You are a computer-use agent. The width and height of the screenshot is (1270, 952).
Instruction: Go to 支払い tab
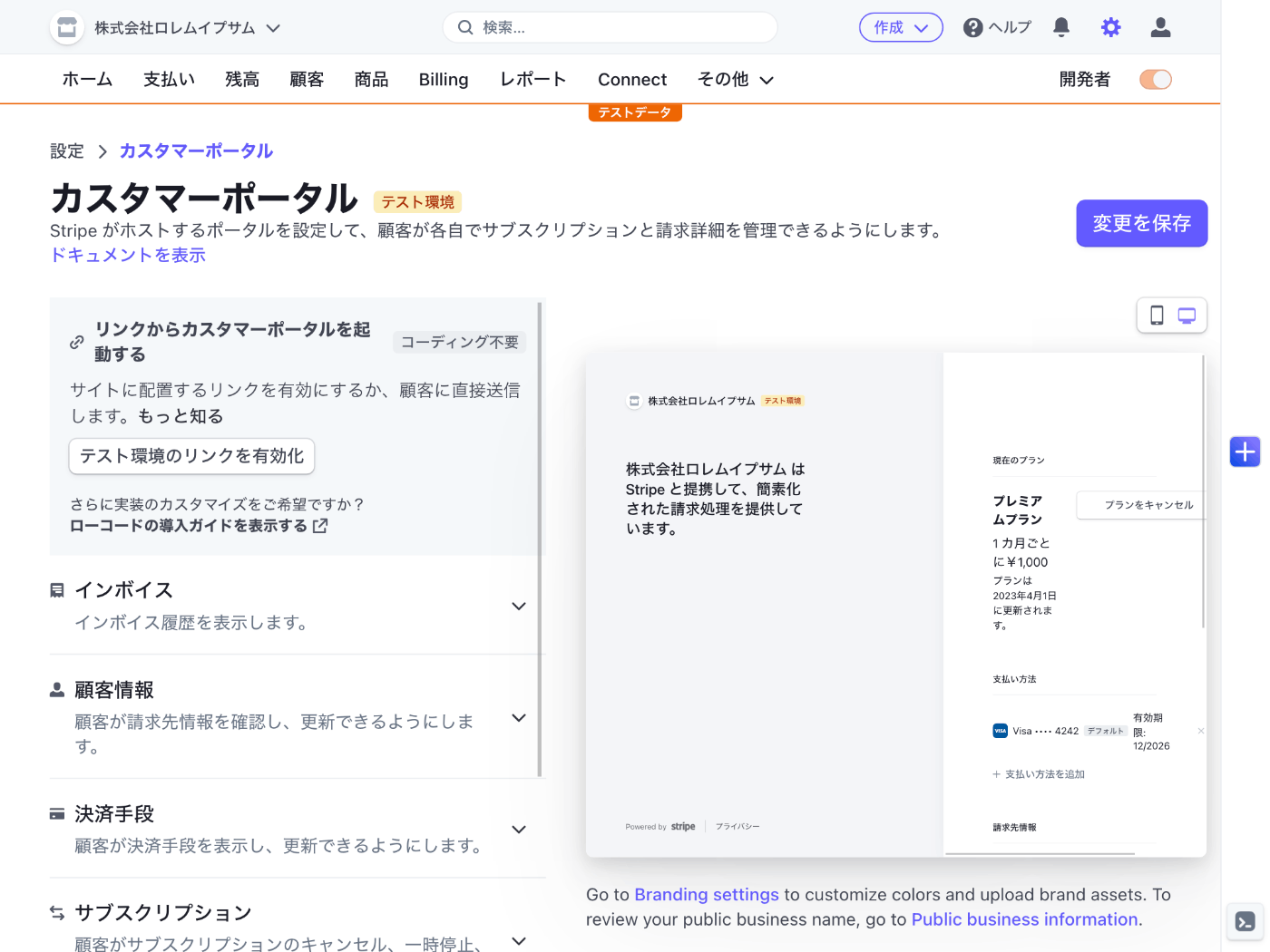169,80
